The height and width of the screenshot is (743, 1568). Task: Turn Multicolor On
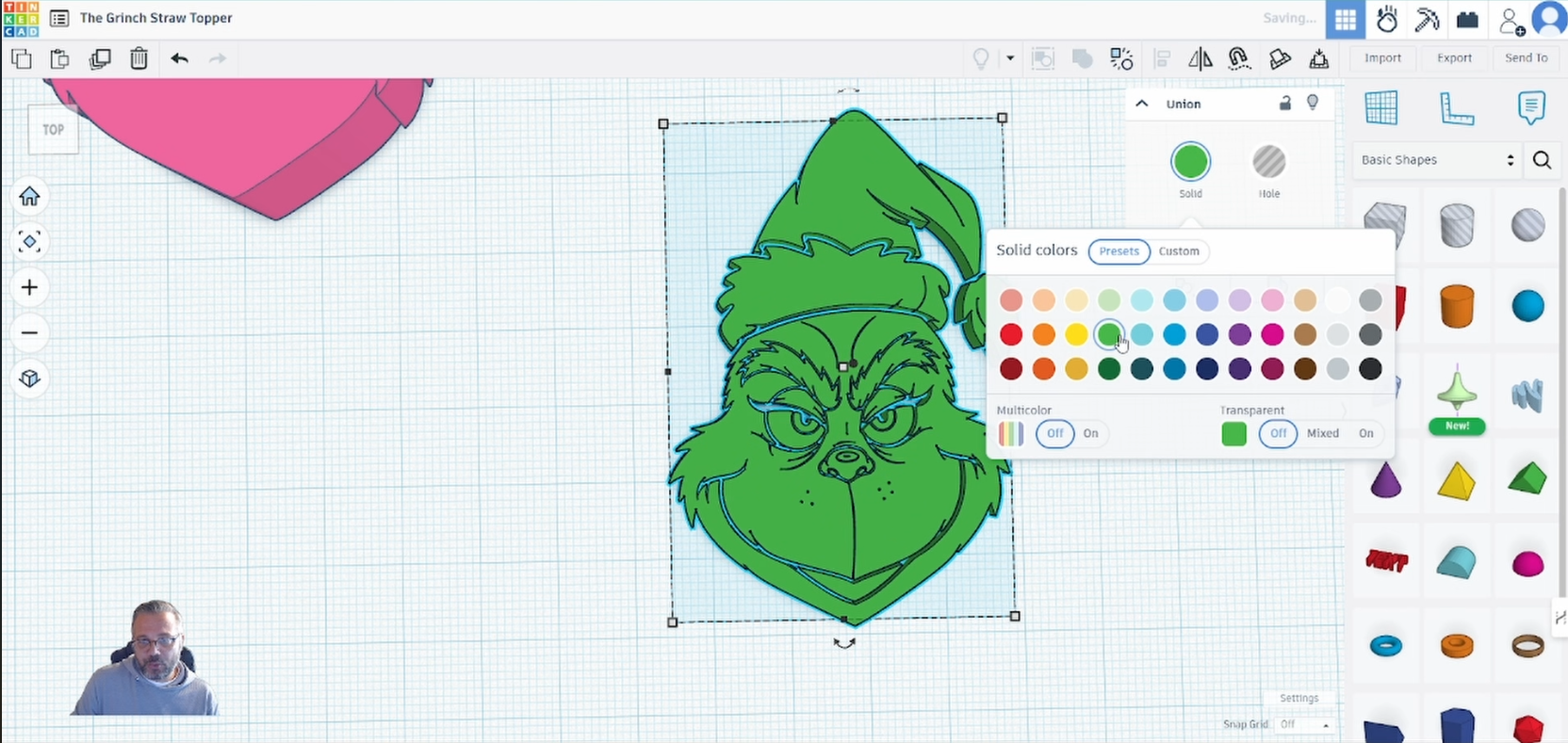click(x=1090, y=433)
